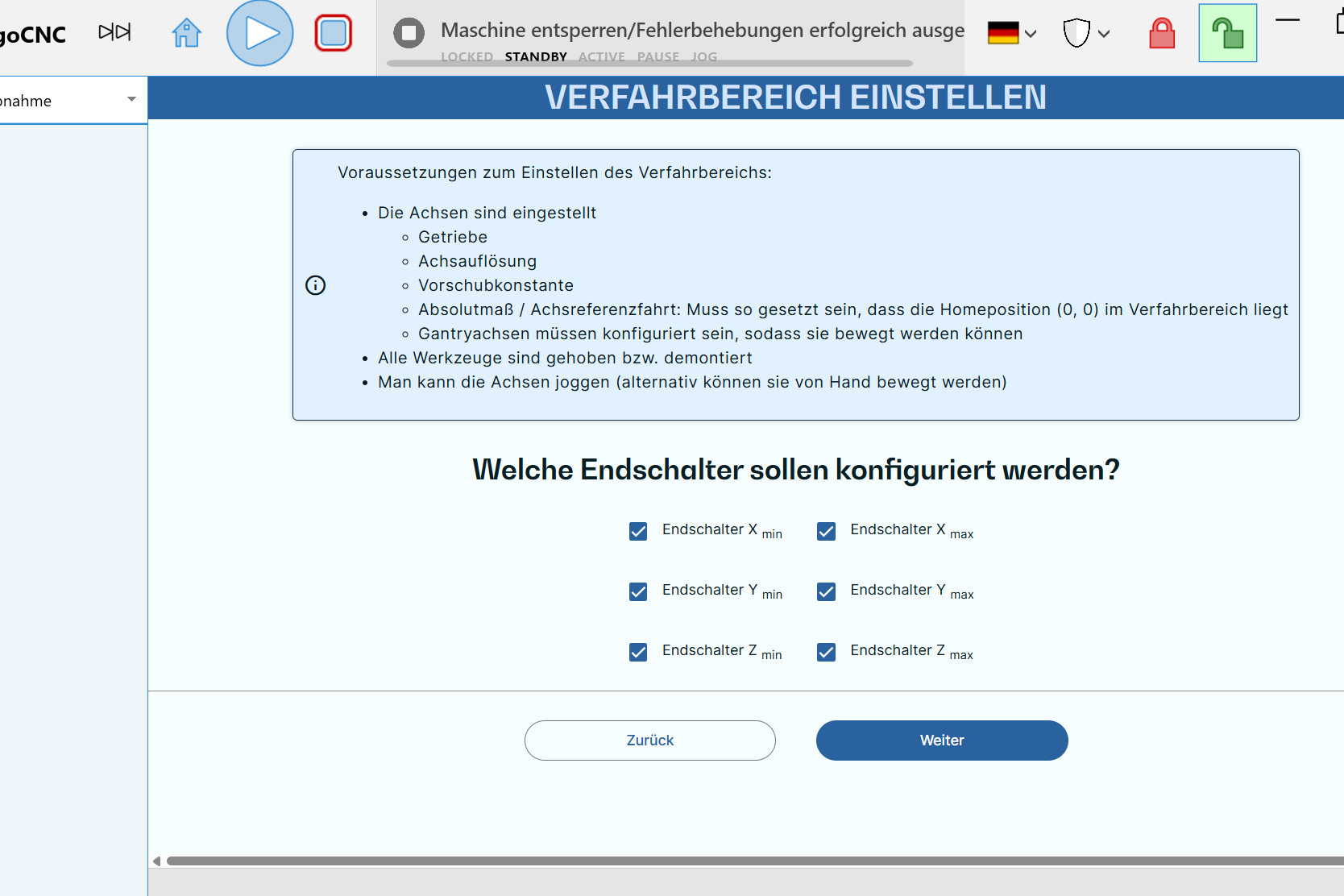Image resolution: width=1344 pixels, height=896 pixels.
Task: Stop the machine with the red Stop button
Action: point(334,33)
